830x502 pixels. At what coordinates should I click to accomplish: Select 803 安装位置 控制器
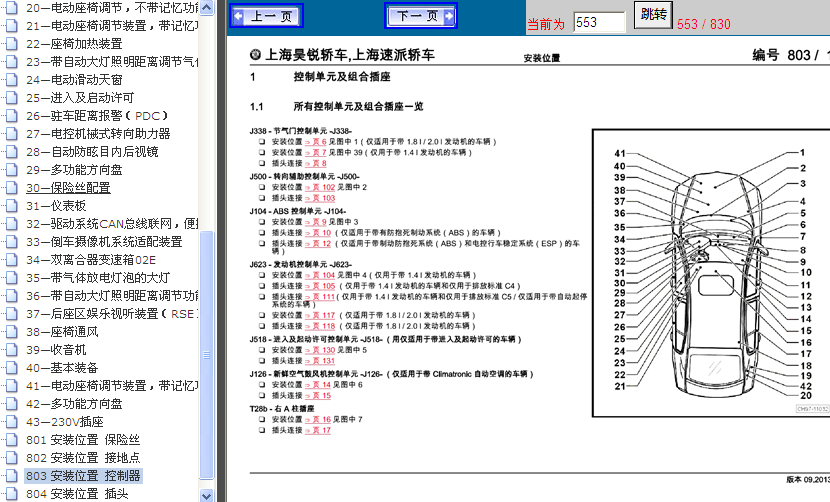pos(83,476)
